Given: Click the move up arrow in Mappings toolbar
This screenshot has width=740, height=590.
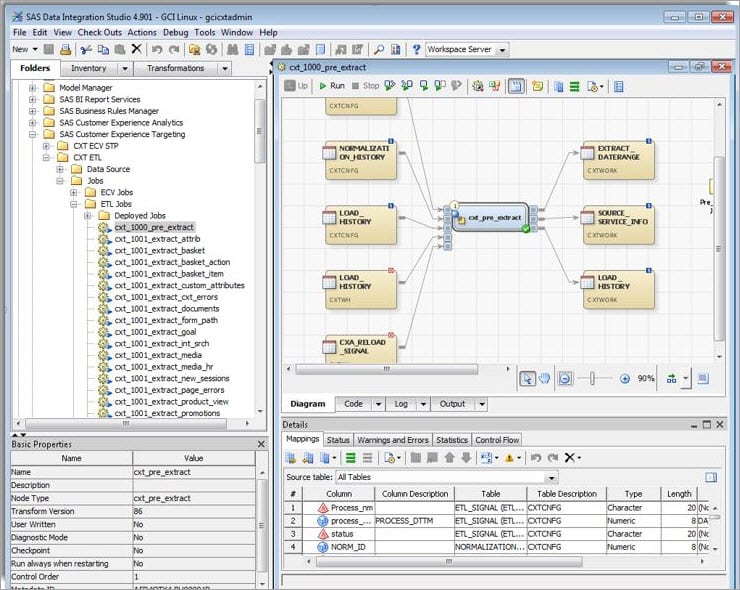Looking at the screenshot, I should [x=449, y=457].
